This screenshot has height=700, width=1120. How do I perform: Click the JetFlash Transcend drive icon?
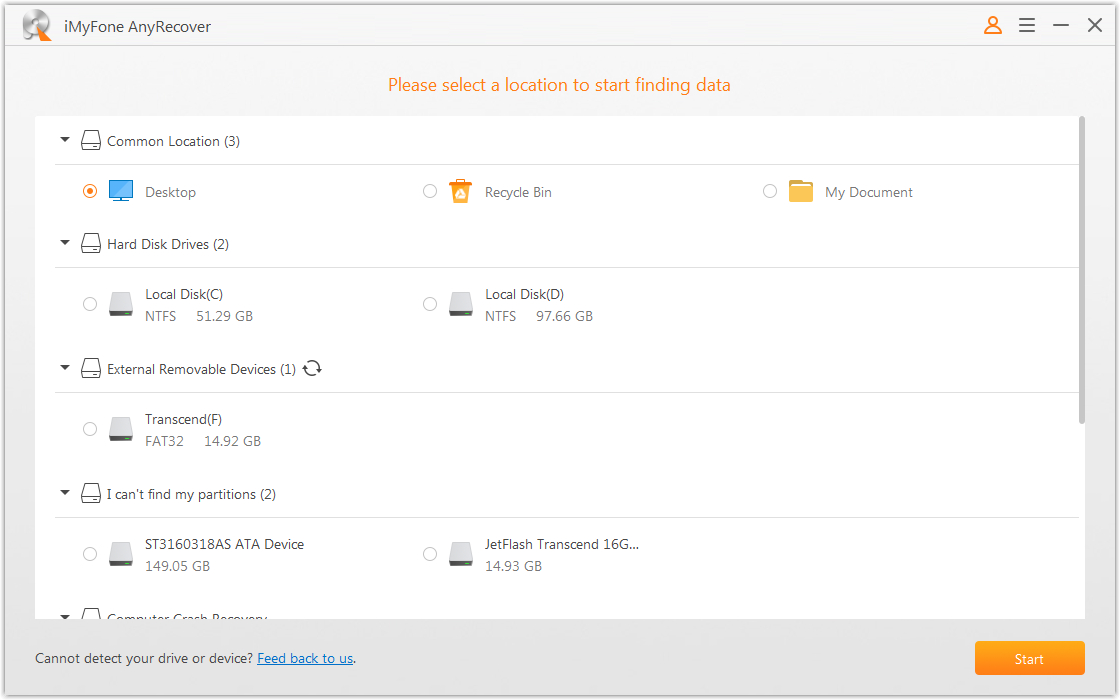(x=461, y=554)
